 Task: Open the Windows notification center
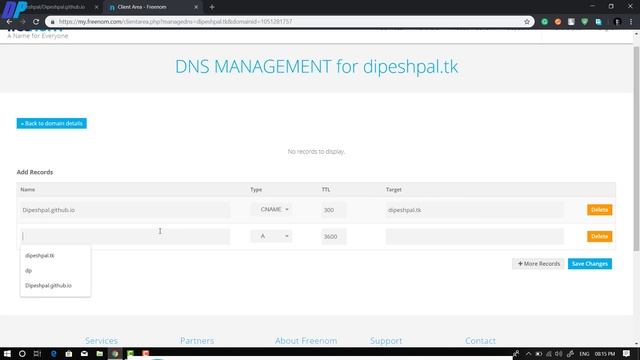click(627, 353)
